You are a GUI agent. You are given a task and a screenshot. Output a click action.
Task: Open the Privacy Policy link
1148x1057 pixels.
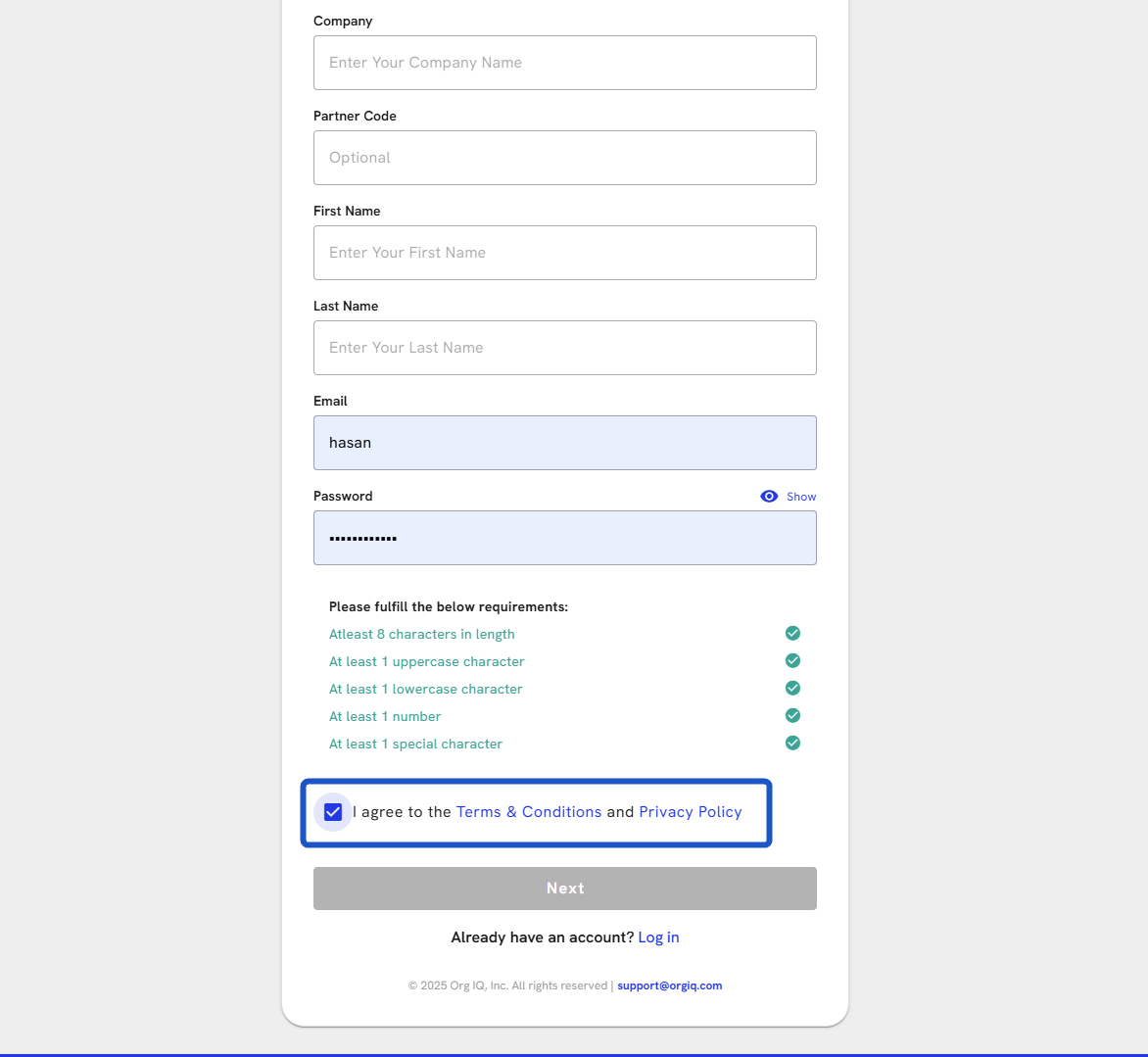click(x=690, y=812)
